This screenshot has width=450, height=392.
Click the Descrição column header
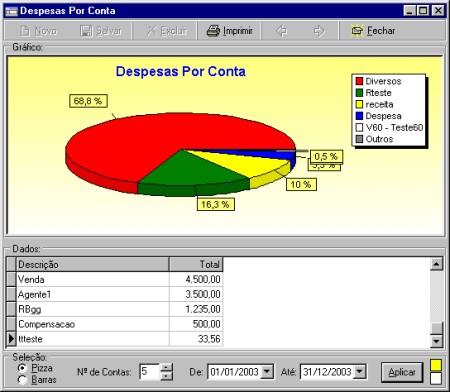pyautogui.click(x=93, y=265)
